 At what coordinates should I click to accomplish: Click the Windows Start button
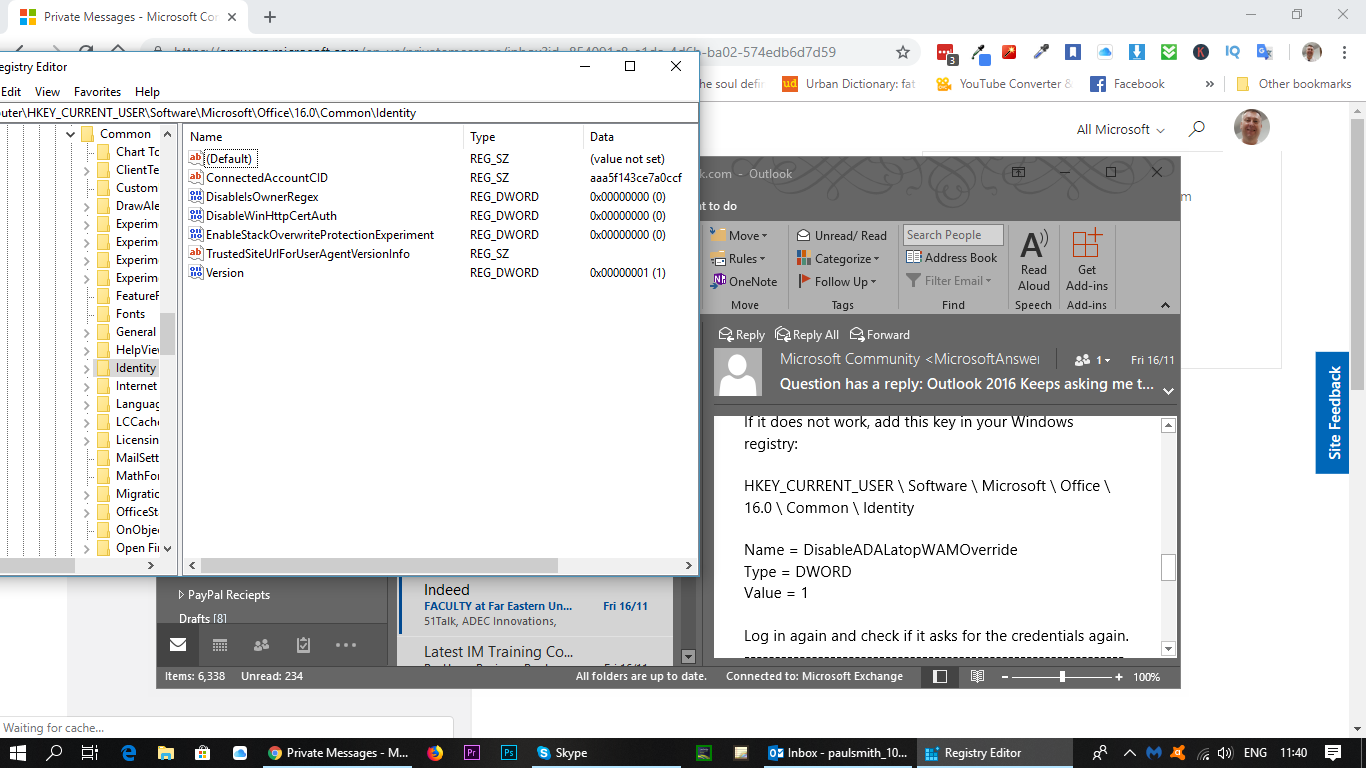click(x=17, y=753)
